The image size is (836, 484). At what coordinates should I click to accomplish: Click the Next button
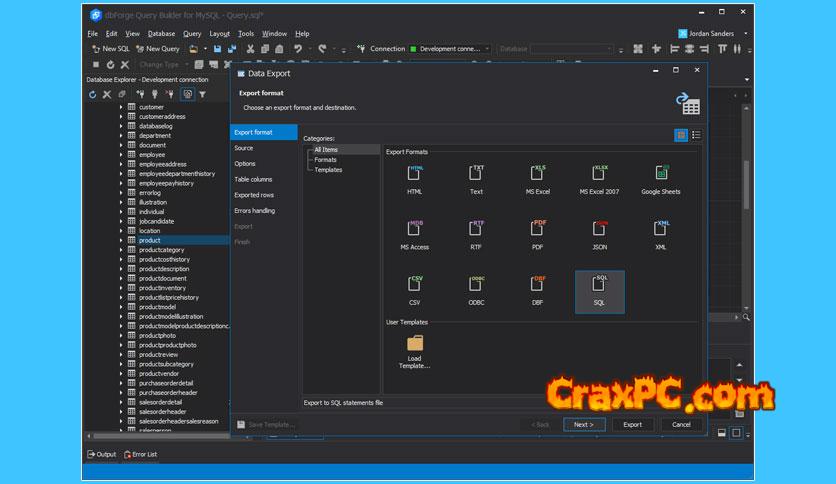582,424
